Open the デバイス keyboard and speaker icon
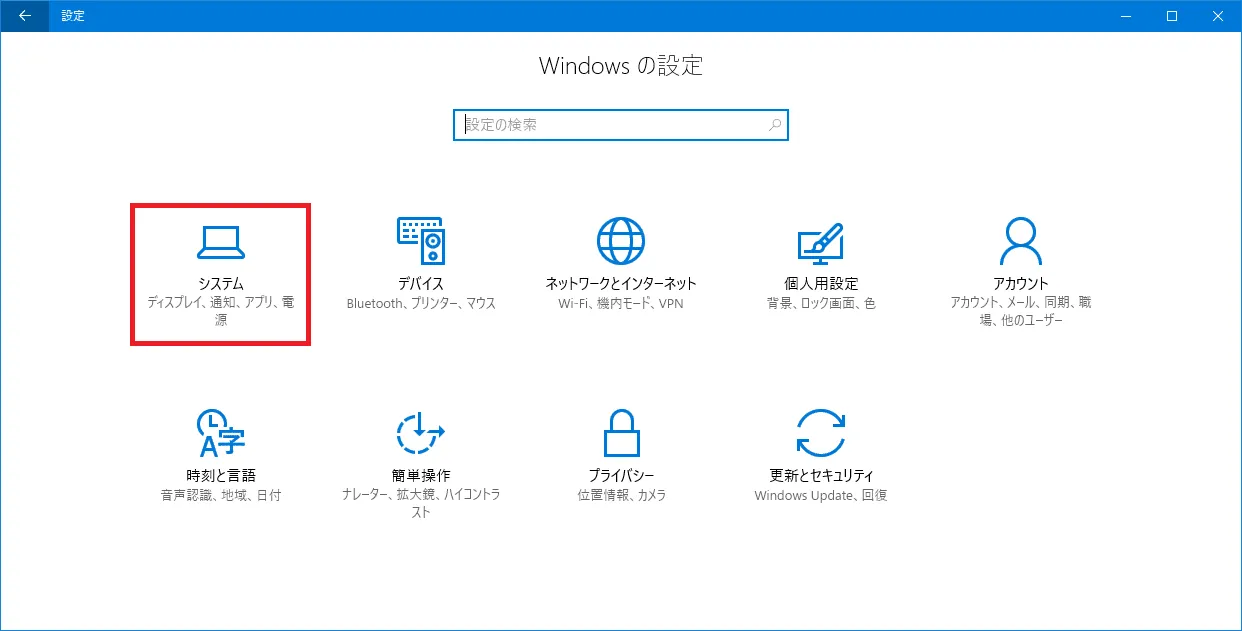 click(421, 241)
